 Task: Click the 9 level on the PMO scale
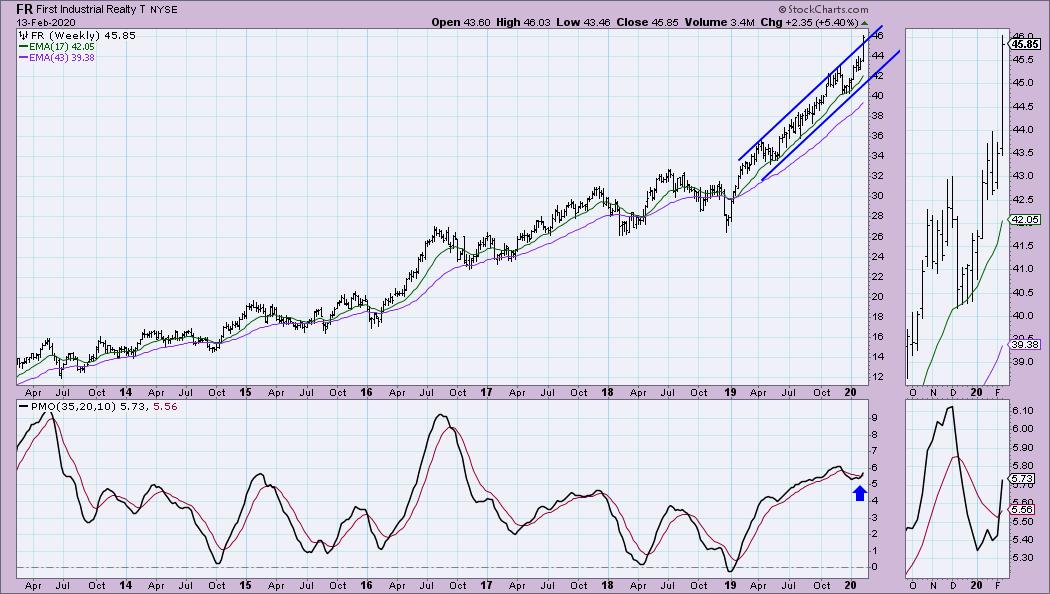click(875, 418)
